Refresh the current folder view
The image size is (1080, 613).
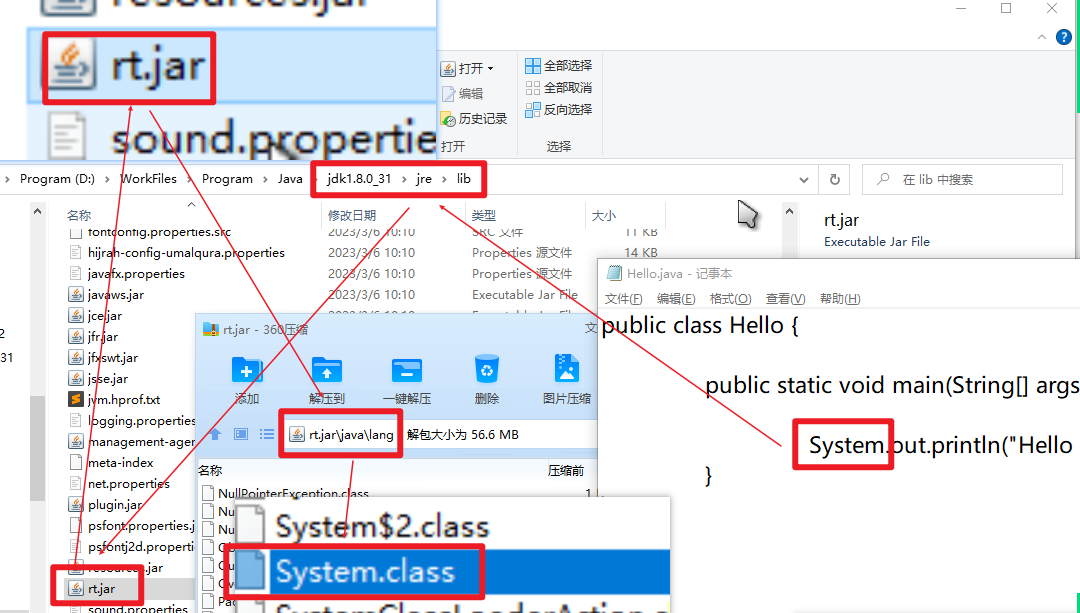(834, 180)
